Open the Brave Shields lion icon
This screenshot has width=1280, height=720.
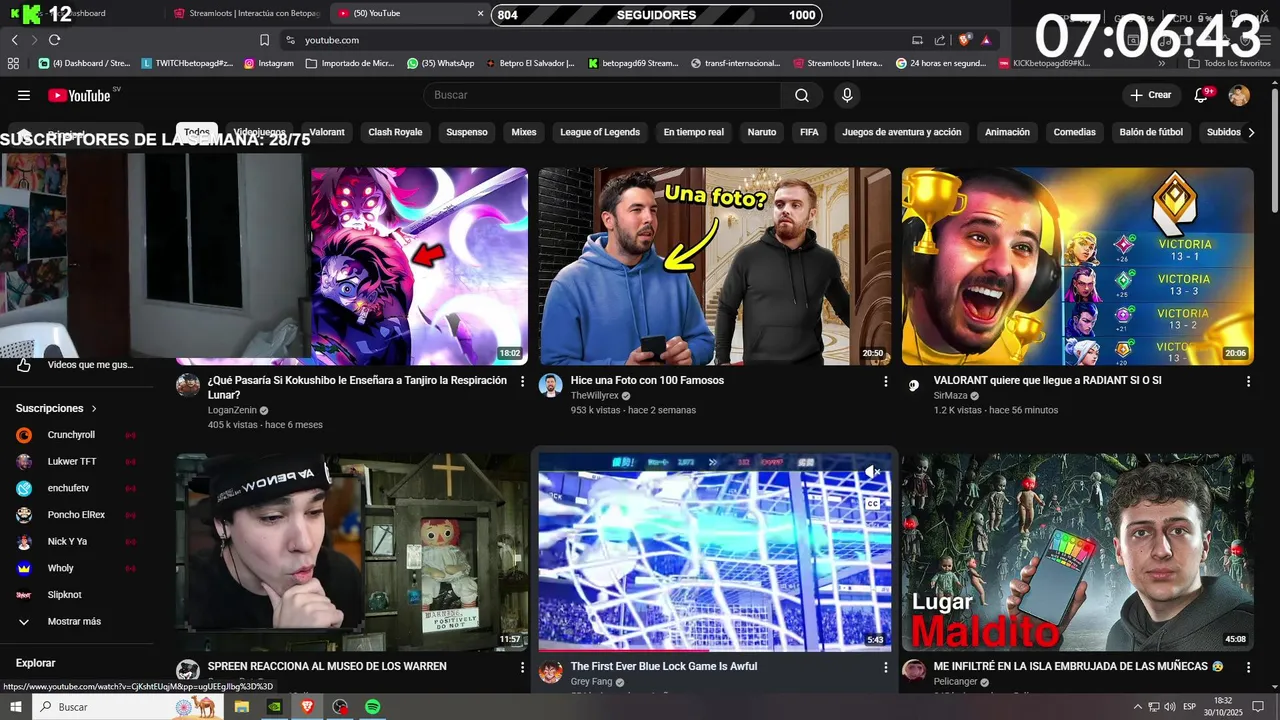tap(964, 40)
